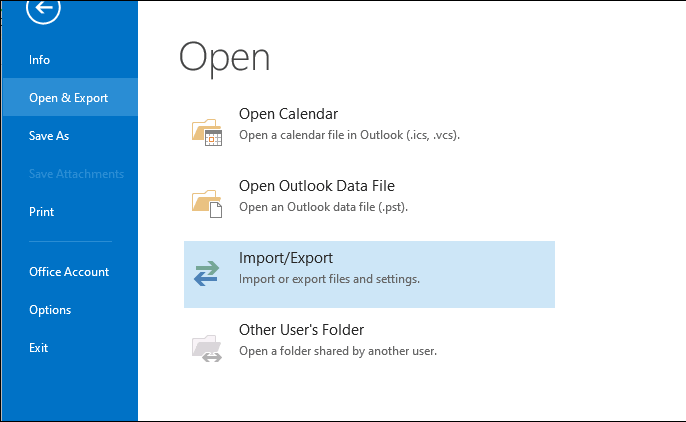Choose Save As from the sidebar
686x422 pixels.
tap(49, 136)
